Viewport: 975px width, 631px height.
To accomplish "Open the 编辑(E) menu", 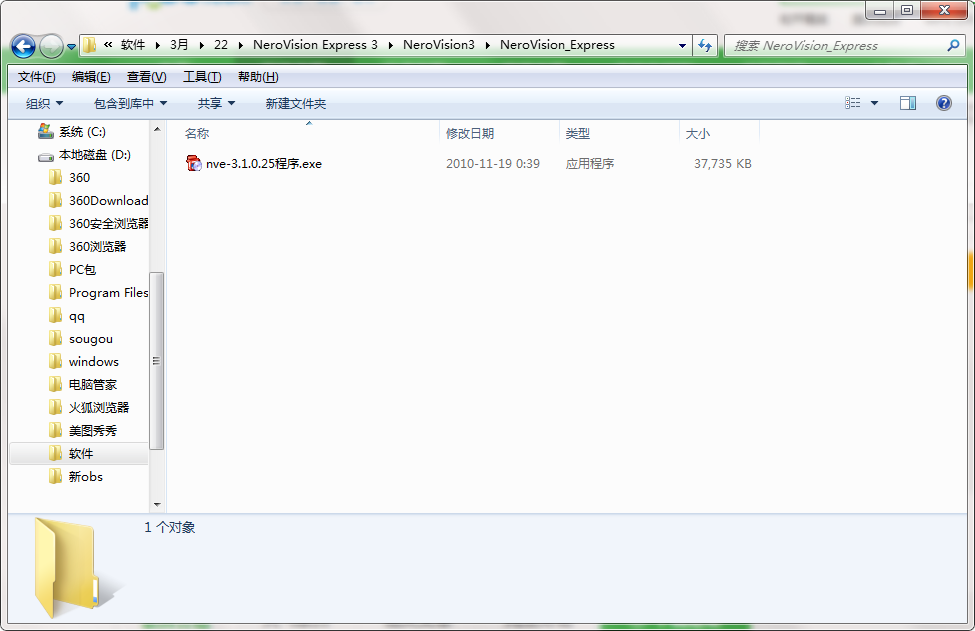I will coord(91,76).
